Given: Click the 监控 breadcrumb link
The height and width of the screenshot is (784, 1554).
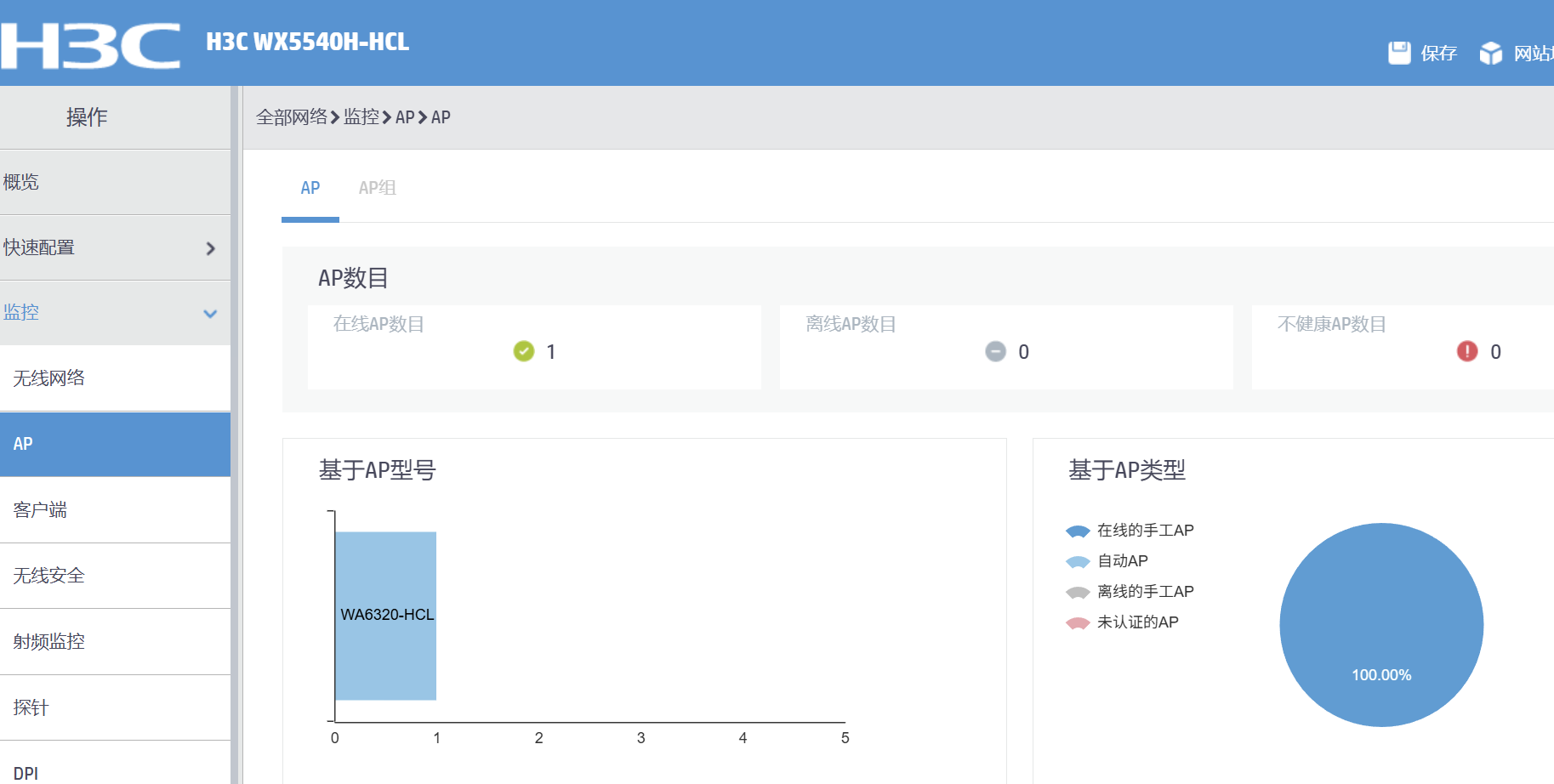Looking at the screenshot, I should pyautogui.click(x=361, y=117).
